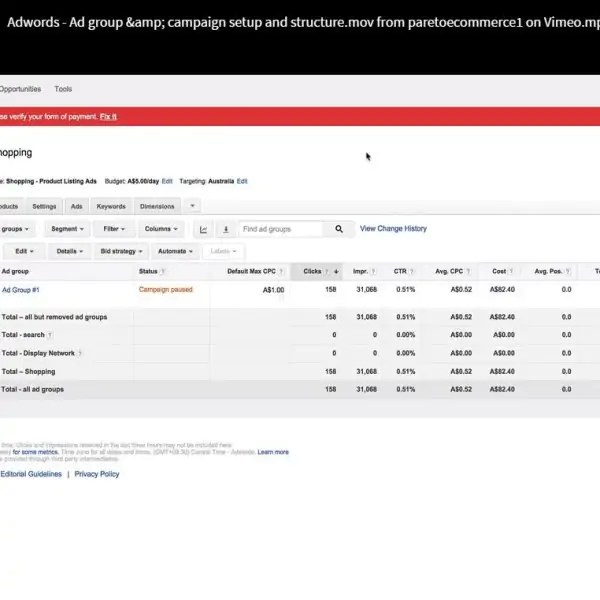Screen dimensions: 600x600
Task: Click help icon next to Default Max CPC
Action: pyautogui.click(x=281, y=271)
